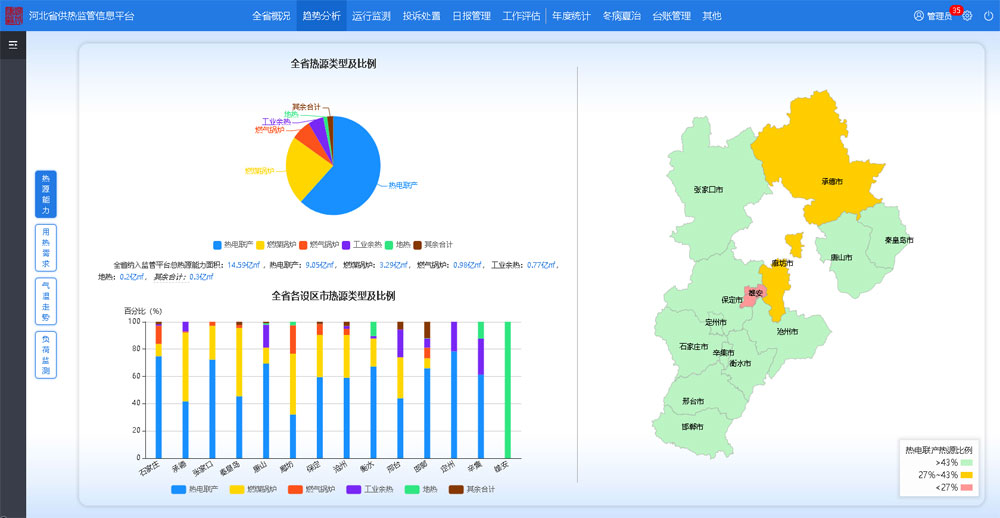
Task: Click the red platform logo seal
Action: pos(13,16)
